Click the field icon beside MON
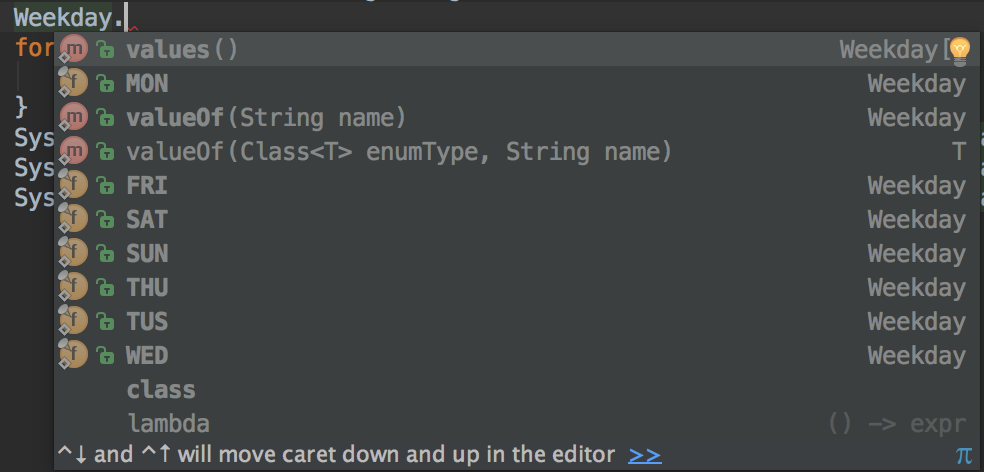Image resolution: width=984 pixels, height=472 pixels. (73, 83)
